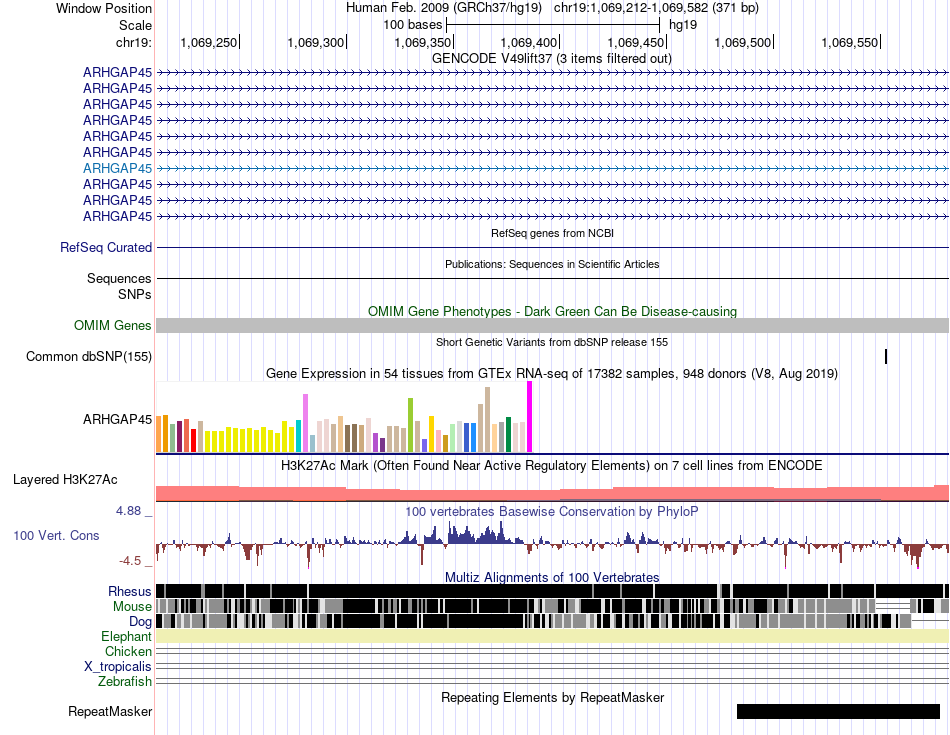This screenshot has width=950, height=735.
Task: Select the Dog alignment label
Action: pos(140,622)
